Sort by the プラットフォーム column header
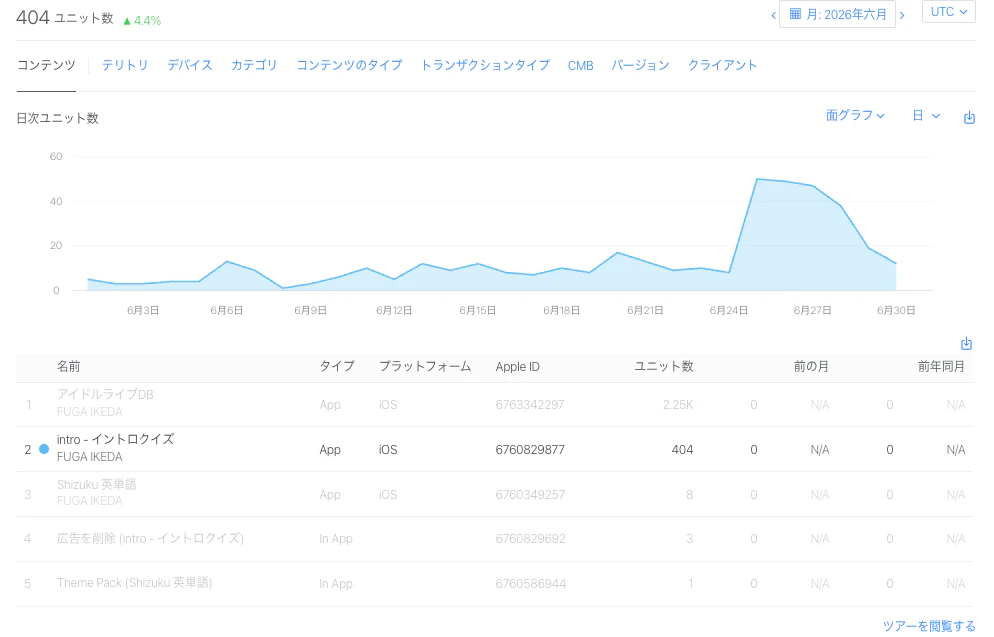Screen dimensions: 994x637 [425, 366]
